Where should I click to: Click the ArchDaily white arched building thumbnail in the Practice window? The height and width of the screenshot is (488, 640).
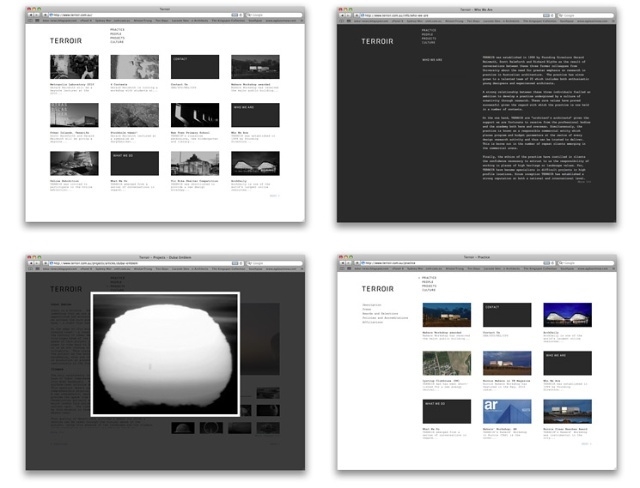point(567,314)
